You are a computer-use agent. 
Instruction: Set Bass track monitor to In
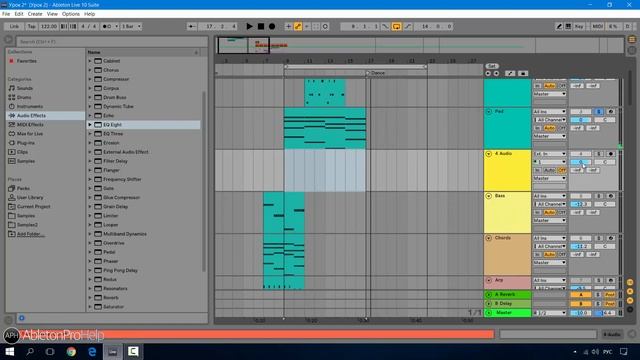click(538, 213)
